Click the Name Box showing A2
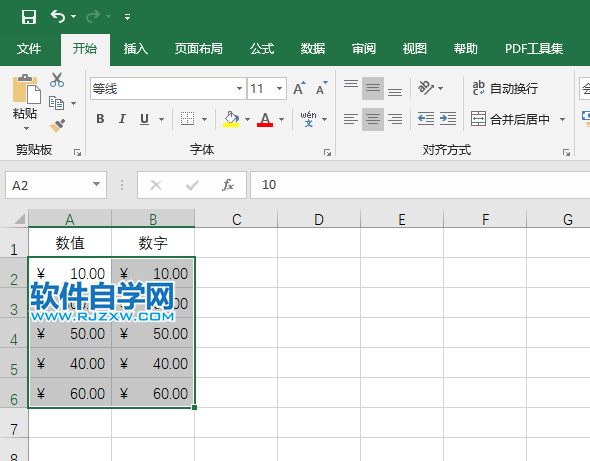590x461 pixels. (x=56, y=185)
